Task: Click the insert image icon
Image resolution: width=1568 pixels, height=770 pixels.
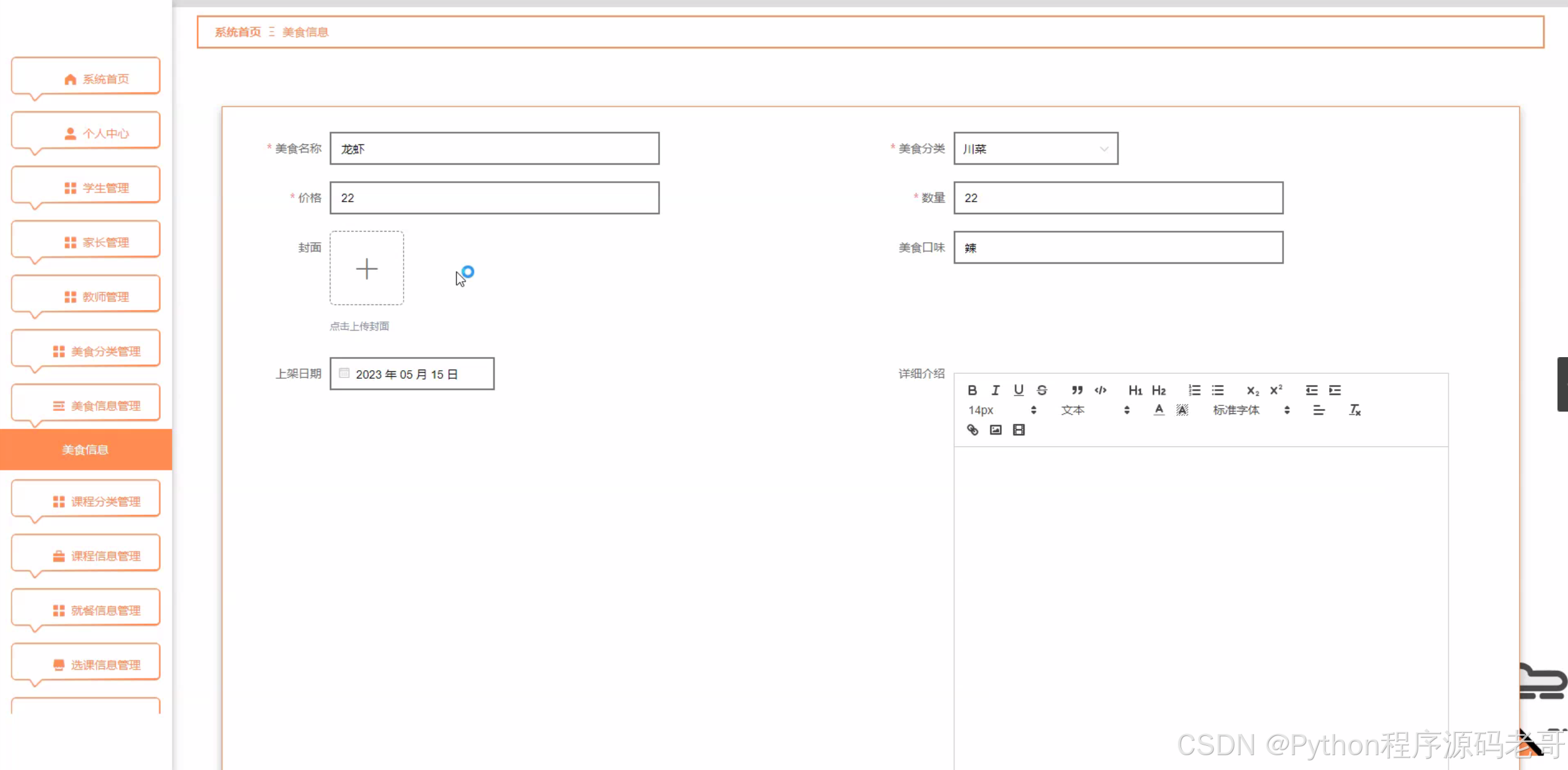Action: tap(995, 430)
